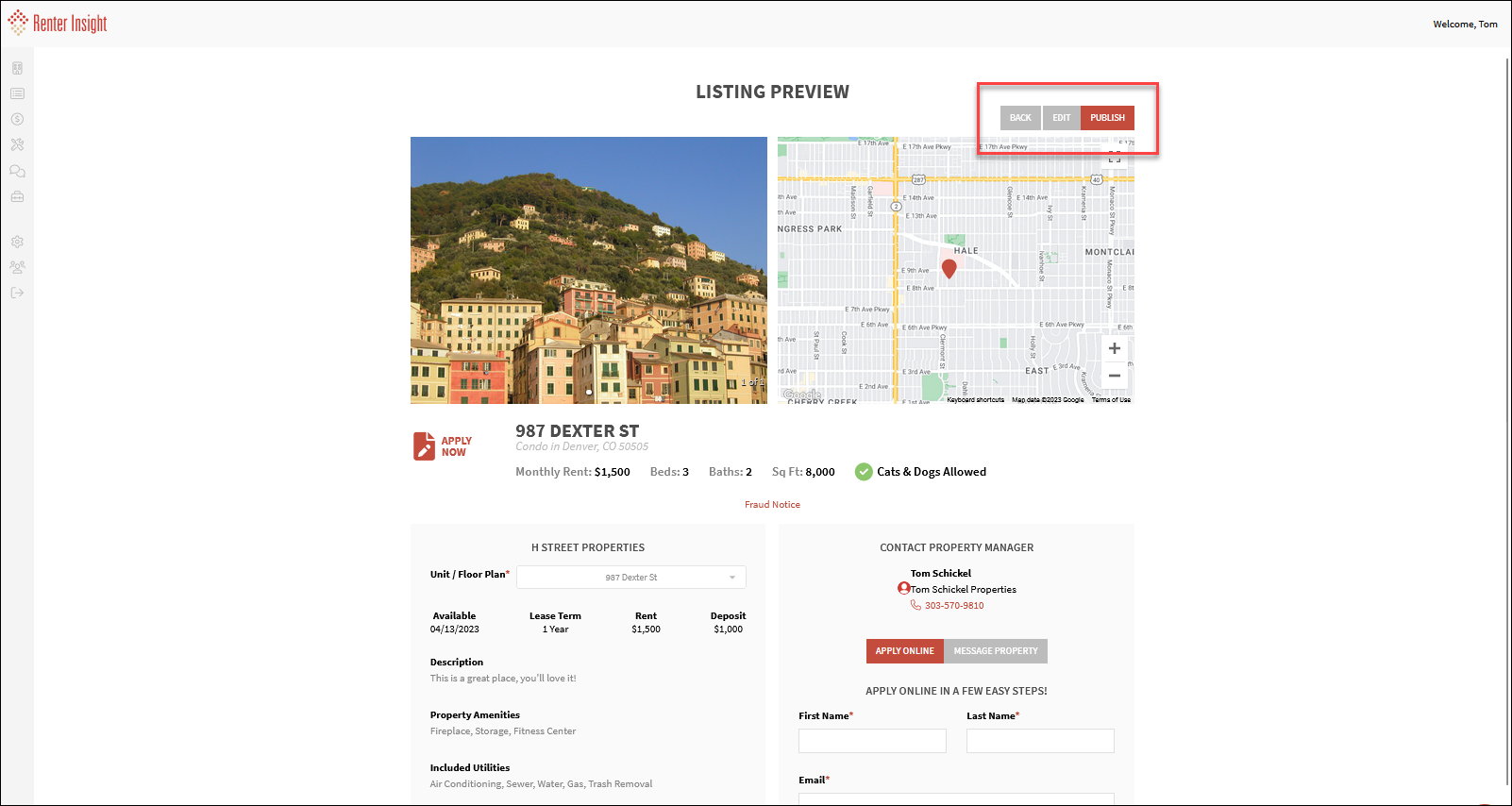Screen dimensions: 1512x806
Task: Click Monthly Rent $1,500 text
Action: [x=573, y=472]
